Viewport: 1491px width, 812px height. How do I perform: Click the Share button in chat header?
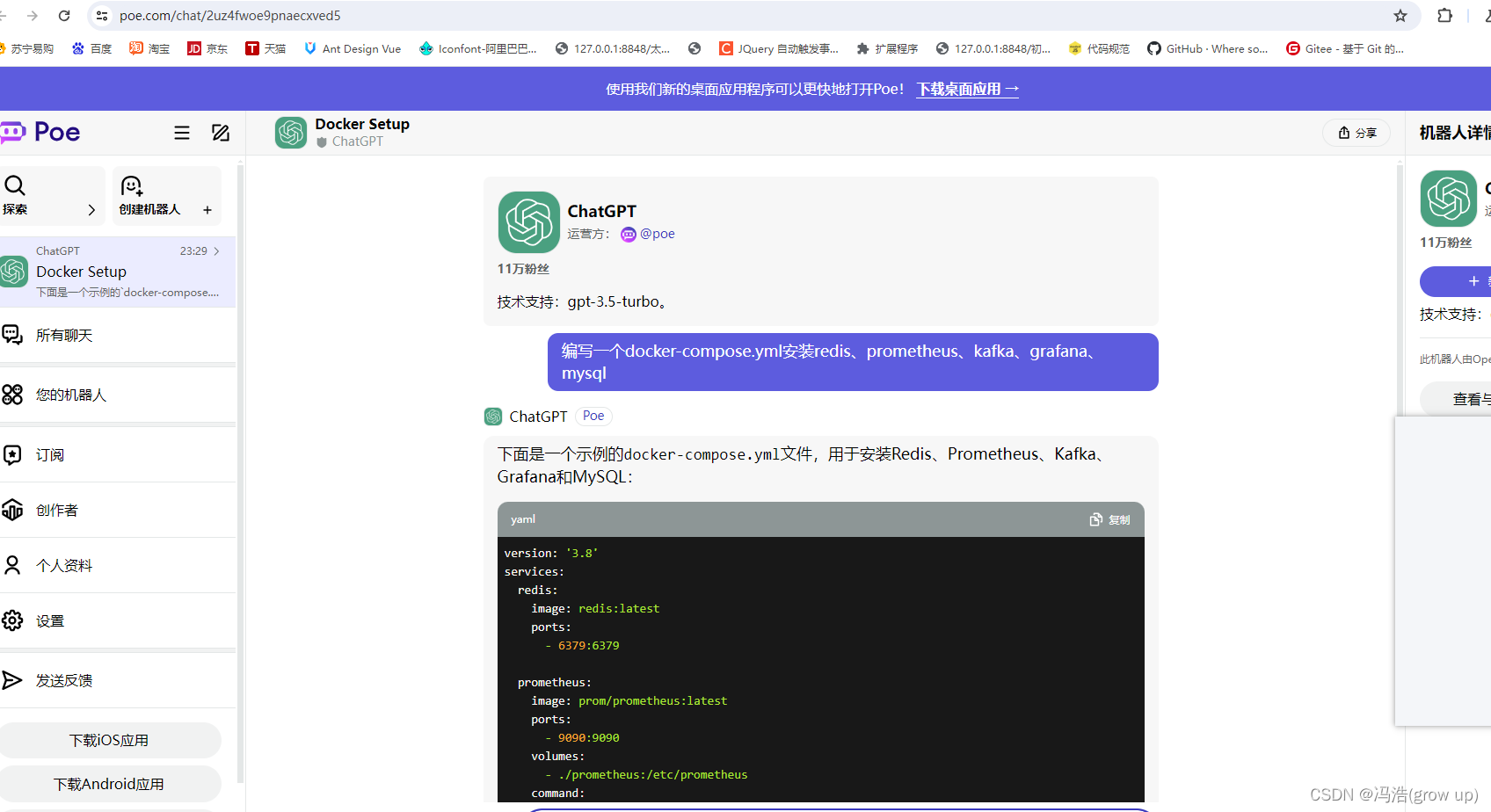pyautogui.click(x=1356, y=133)
